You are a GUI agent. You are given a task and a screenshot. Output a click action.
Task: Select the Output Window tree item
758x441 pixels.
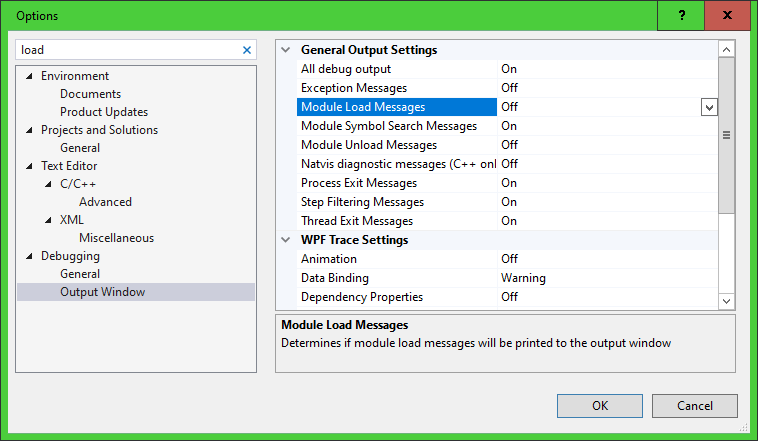click(136, 292)
